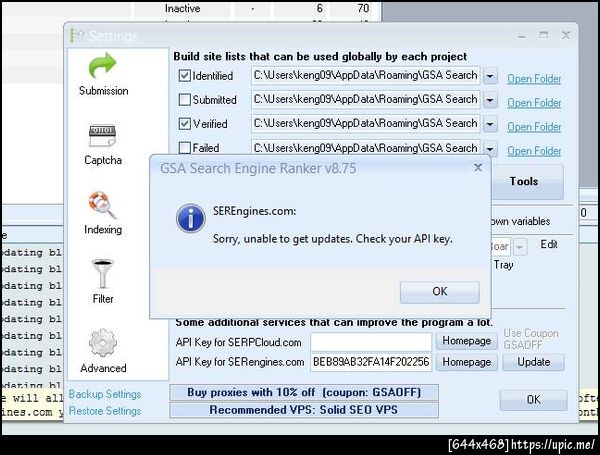Click the Update button for SERengines
The width and height of the screenshot is (600, 455).
533,362
